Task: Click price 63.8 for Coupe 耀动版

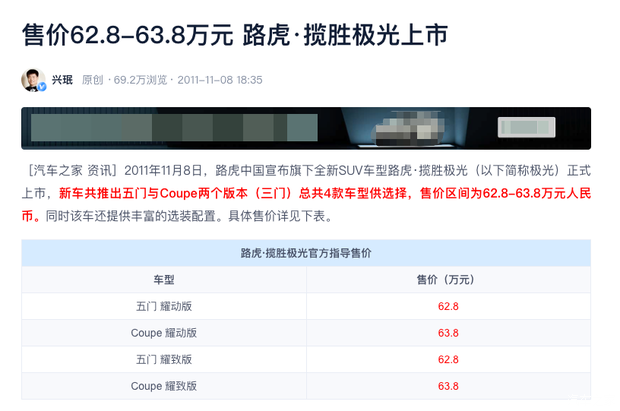Action: pyautogui.click(x=448, y=333)
